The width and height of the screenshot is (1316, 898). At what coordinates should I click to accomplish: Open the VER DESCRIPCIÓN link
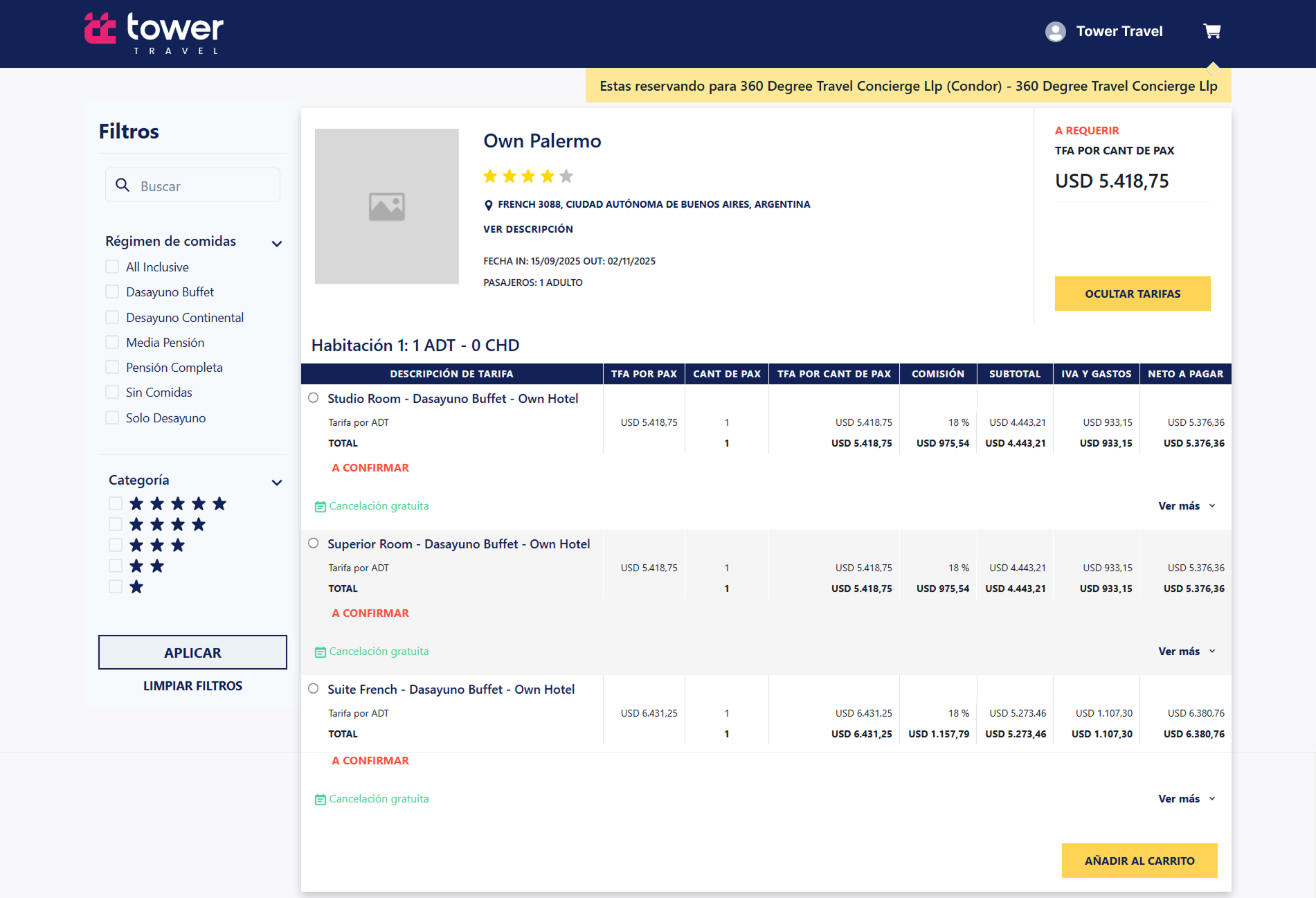click(x=528, y=229)
